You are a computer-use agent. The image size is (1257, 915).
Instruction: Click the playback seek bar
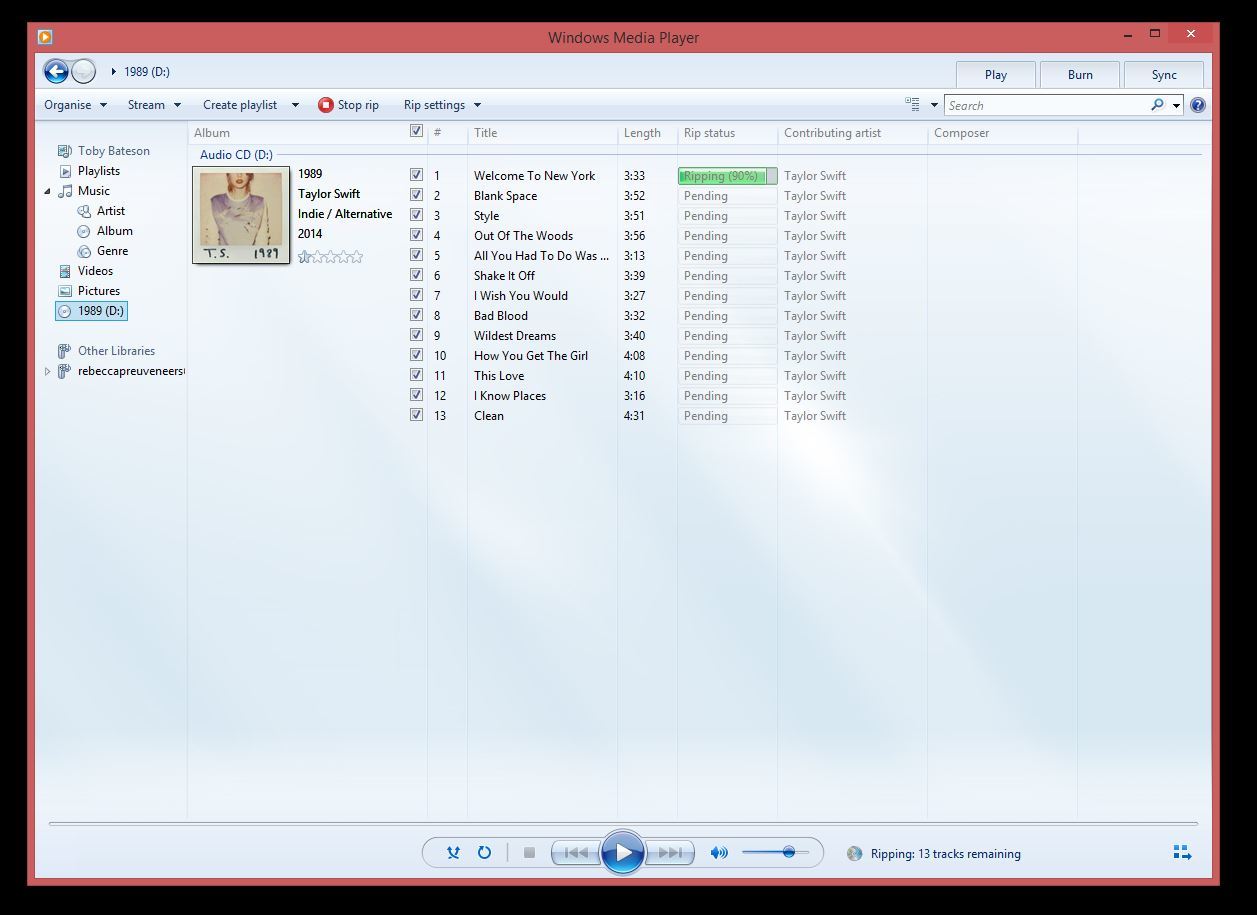[622, 824]
